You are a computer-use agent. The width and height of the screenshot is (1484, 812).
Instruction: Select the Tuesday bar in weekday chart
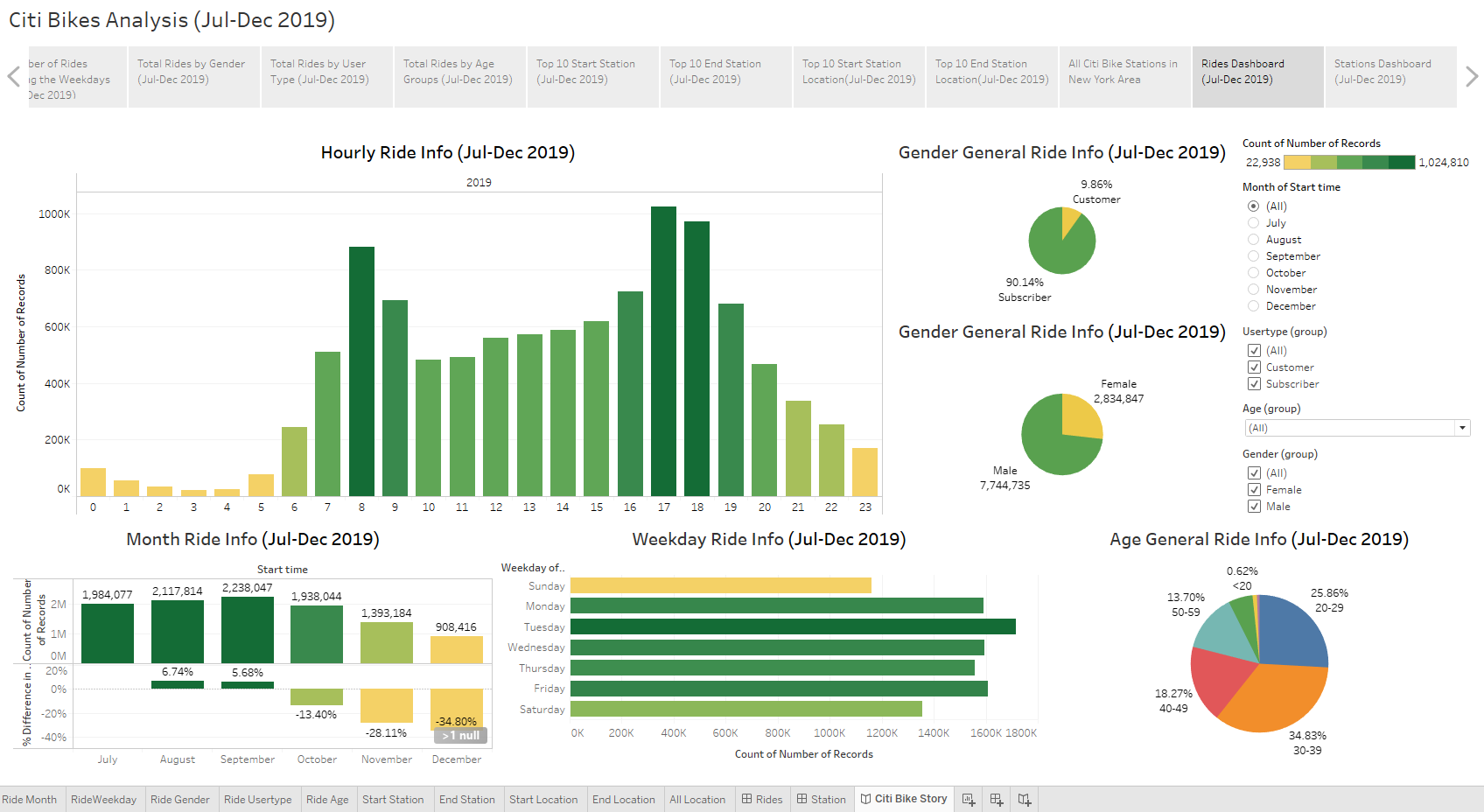pyautogui.click(x=793, y=626)
